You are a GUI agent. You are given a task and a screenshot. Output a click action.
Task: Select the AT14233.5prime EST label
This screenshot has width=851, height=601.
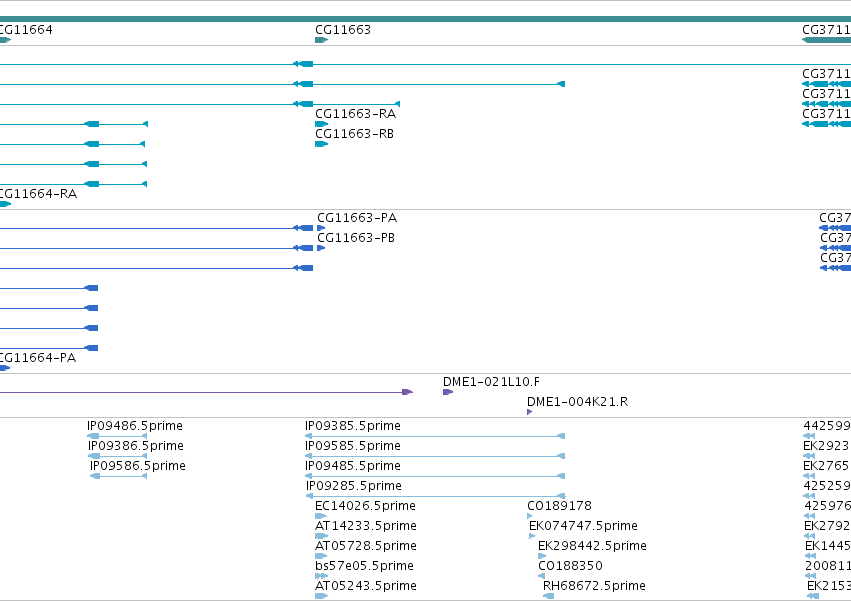click(x=366, y=526)
